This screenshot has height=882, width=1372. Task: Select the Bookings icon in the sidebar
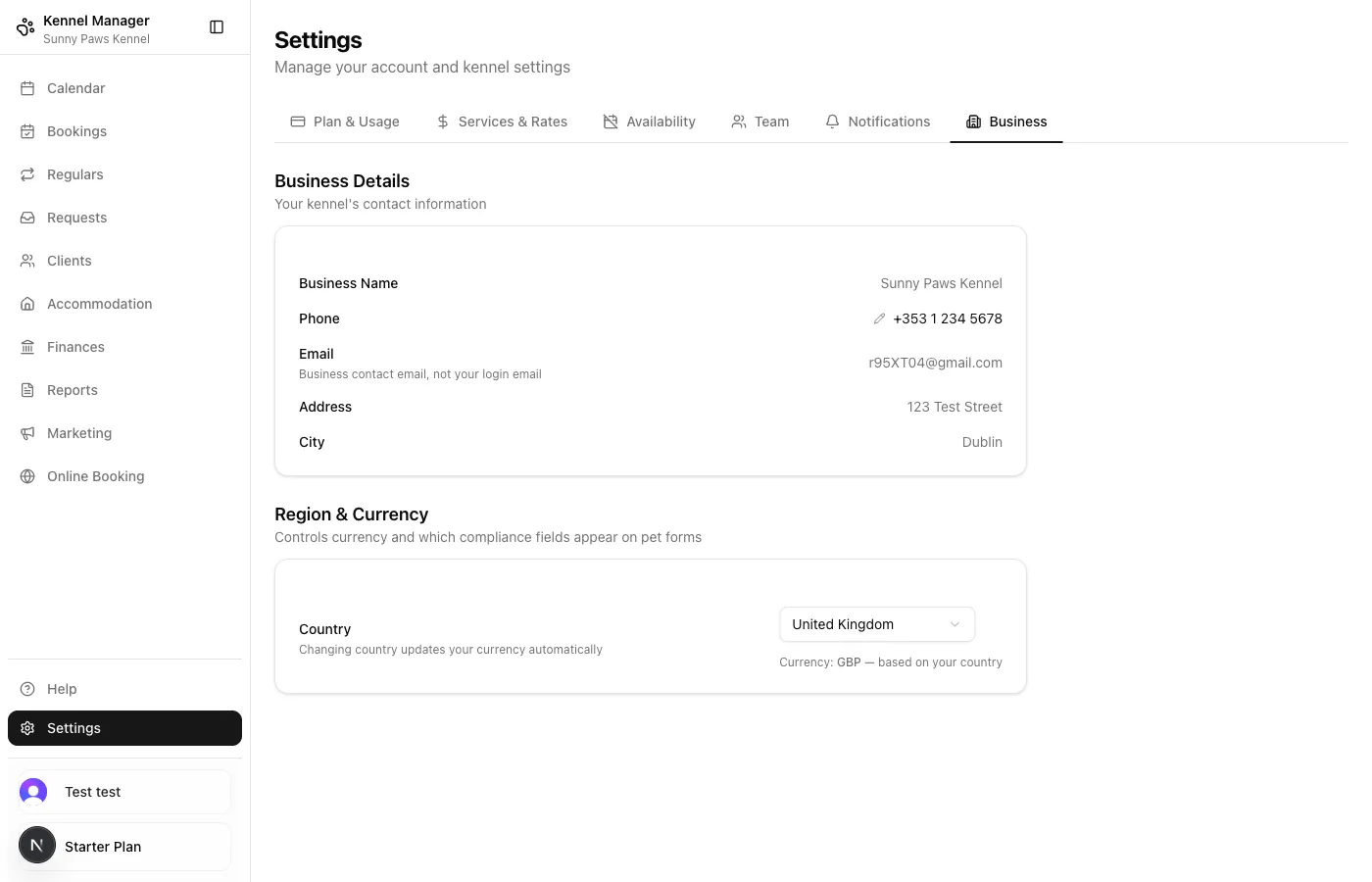coord(26,130)
